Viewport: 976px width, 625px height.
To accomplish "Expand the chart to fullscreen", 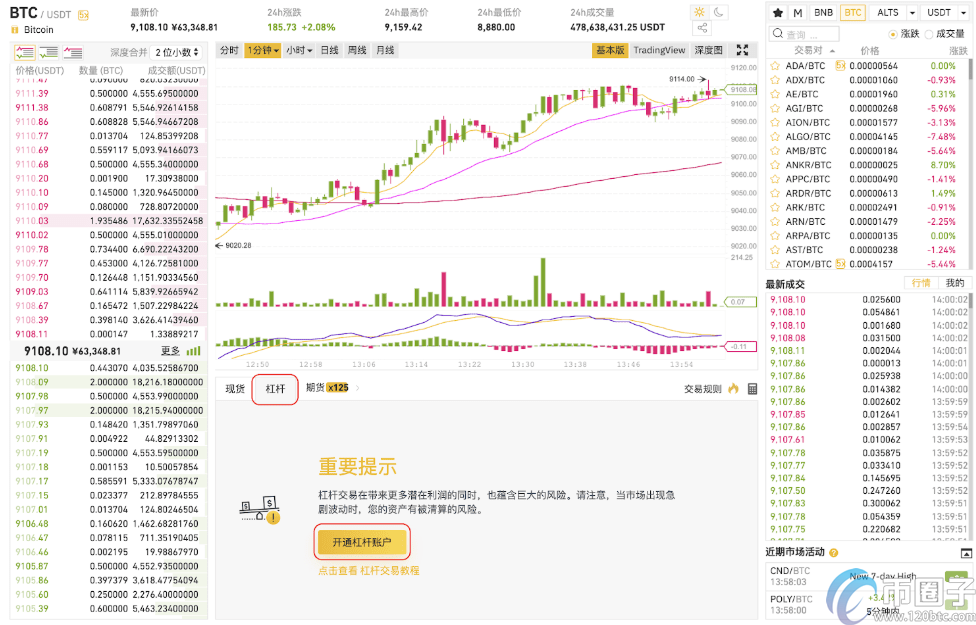I will coord(743,49).
